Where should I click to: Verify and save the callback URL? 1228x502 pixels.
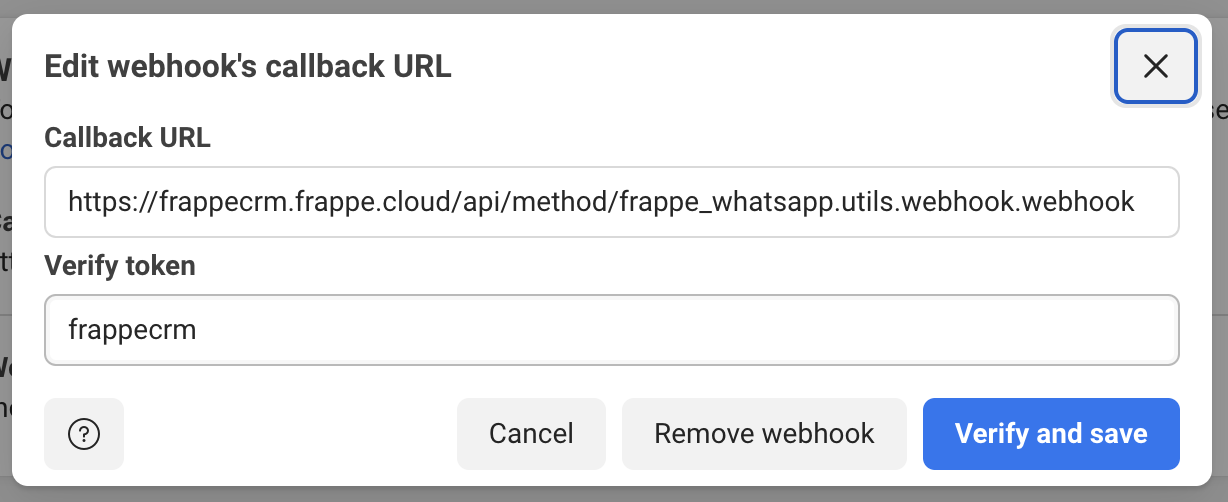point(1051,434)
